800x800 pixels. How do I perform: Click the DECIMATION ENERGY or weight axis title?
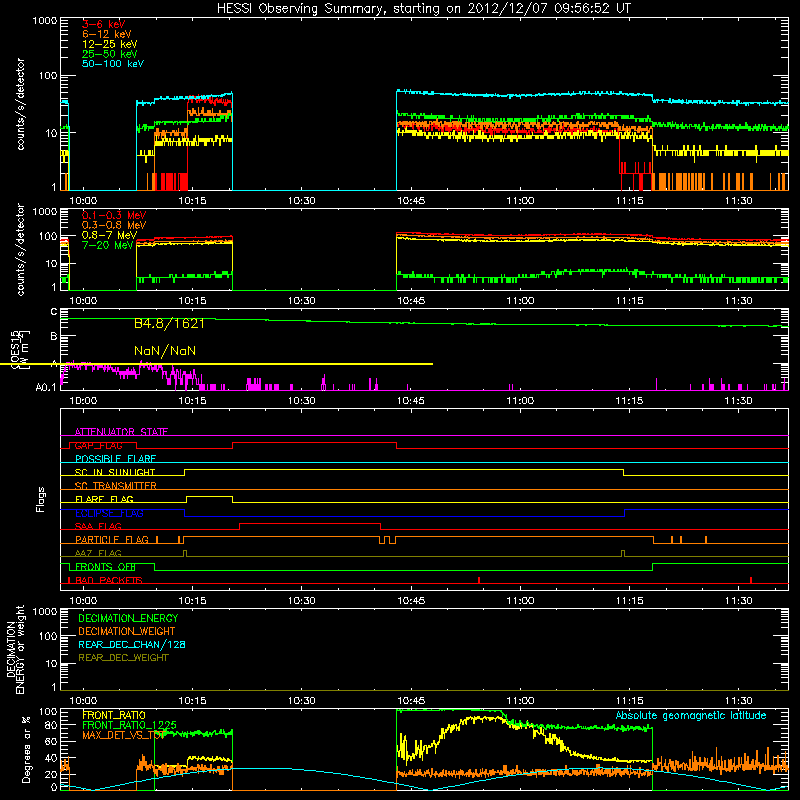click(x=15, y=649)
